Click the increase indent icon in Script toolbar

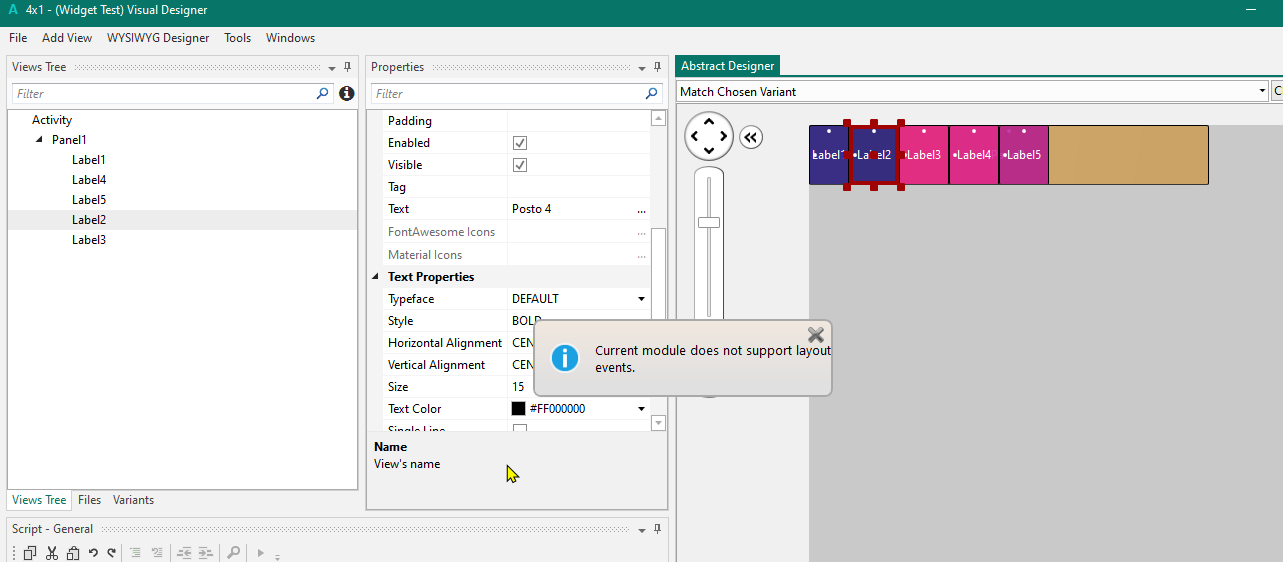205,552
